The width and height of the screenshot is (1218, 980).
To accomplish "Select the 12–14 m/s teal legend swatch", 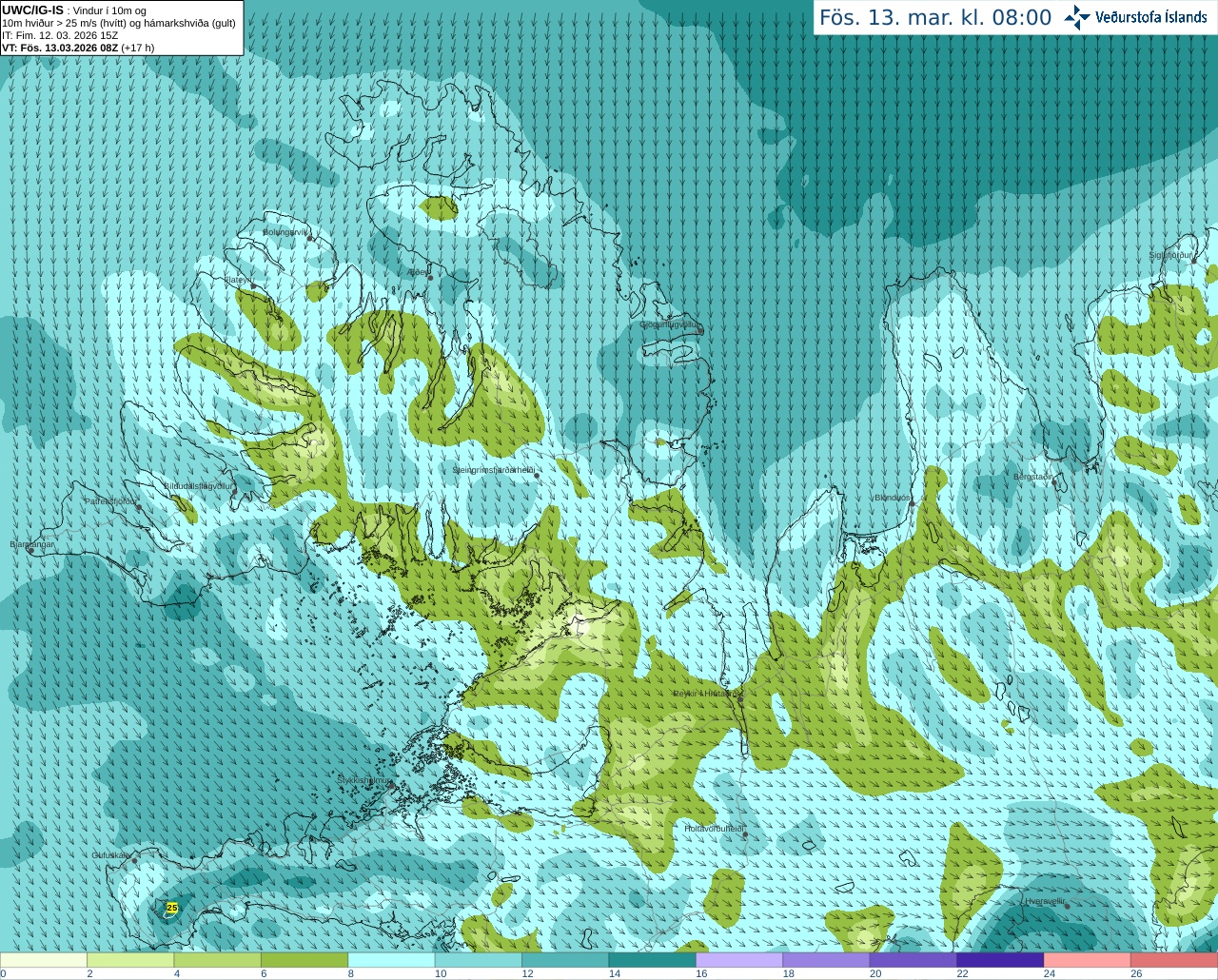I will 565,960.
